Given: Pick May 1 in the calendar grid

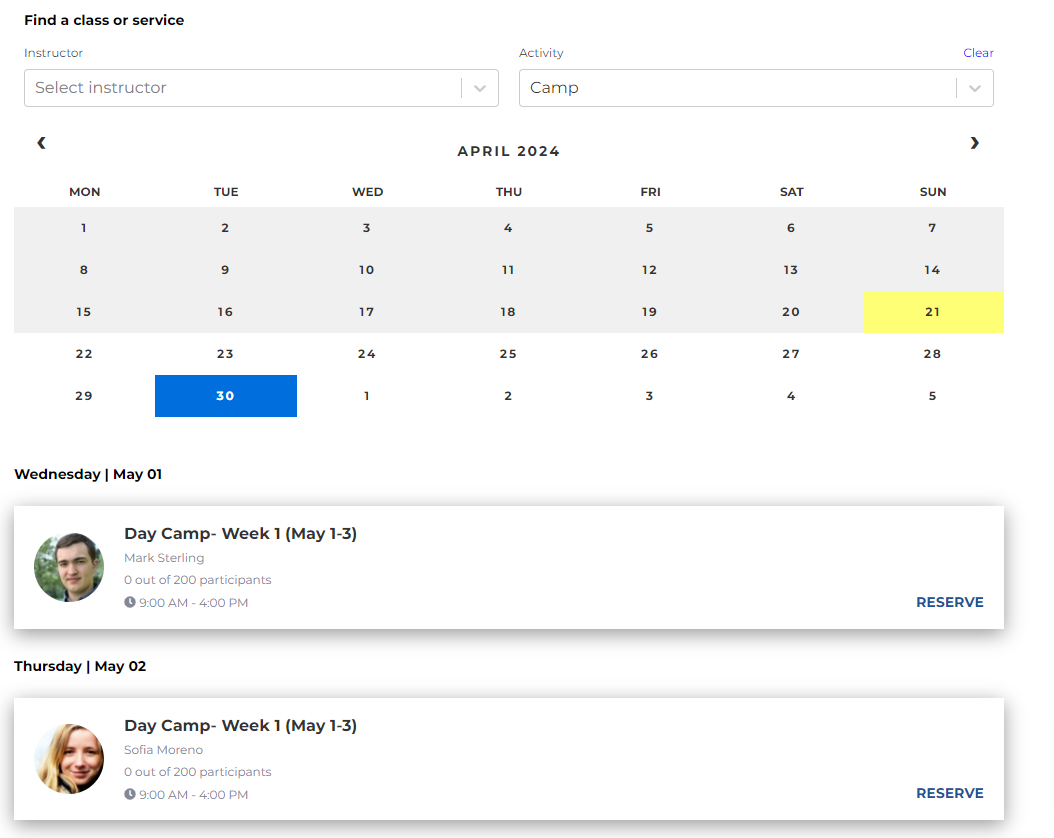Looking at the screenshot, I should point(367,396).
